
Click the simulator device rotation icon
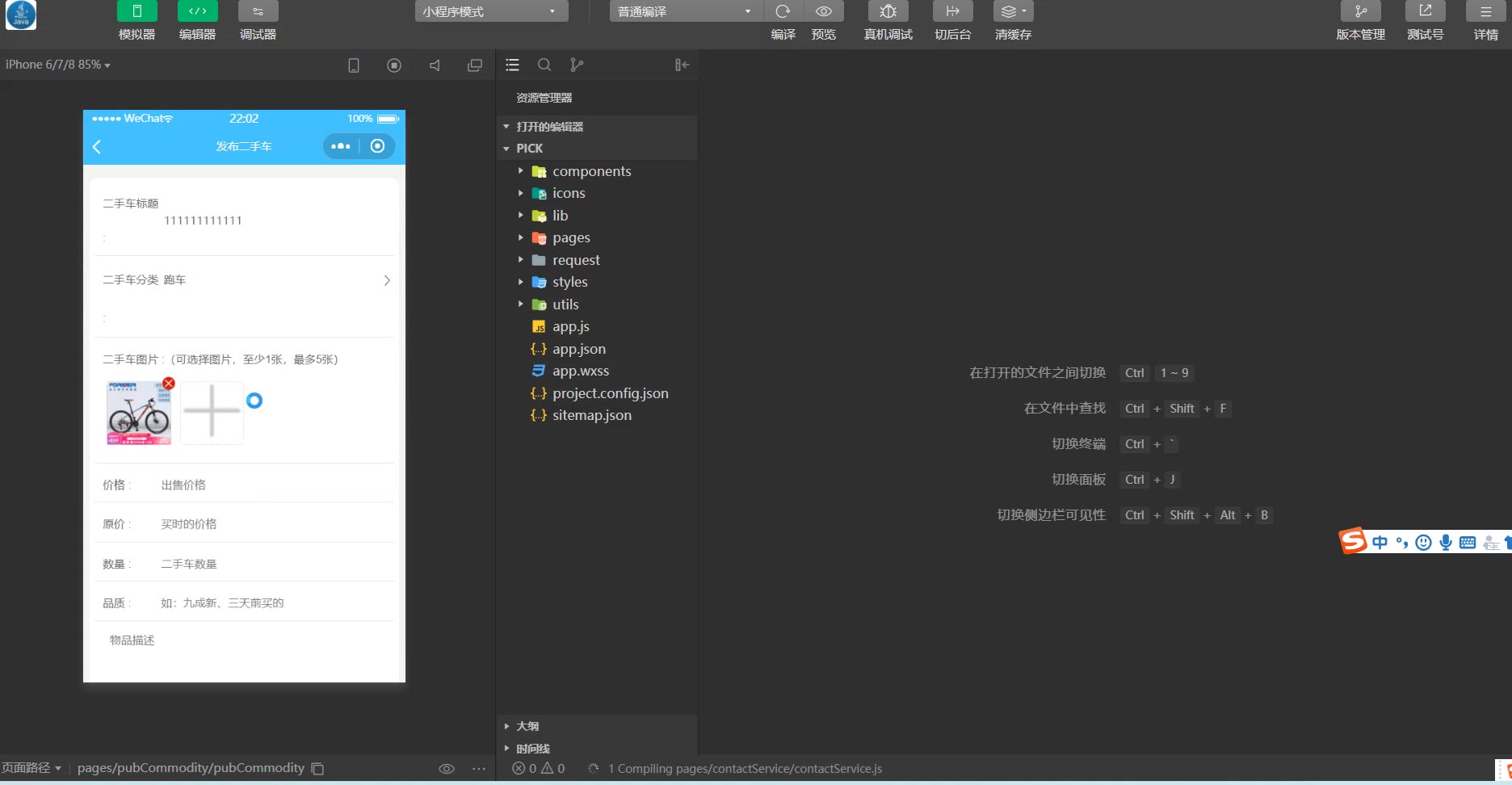click(x=354, y=65)
